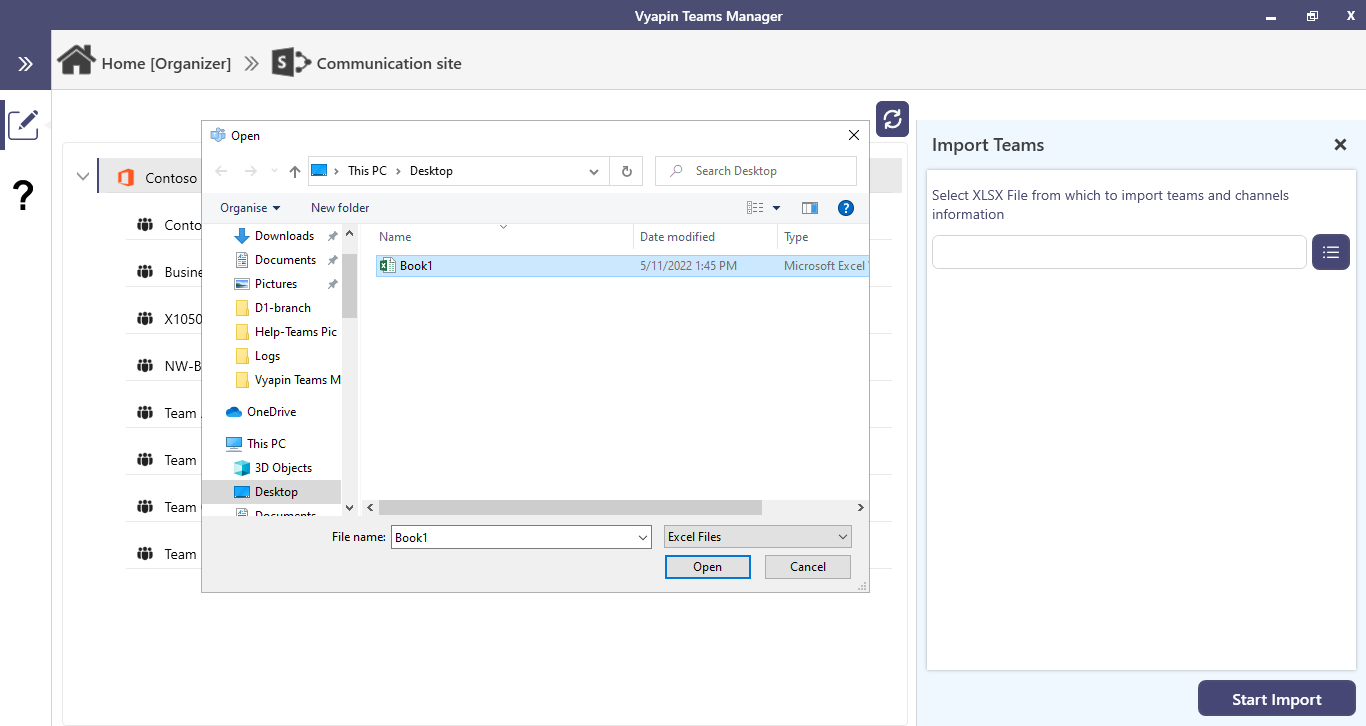Open Home Organizer house icon
This screenshot has height=726, width=1366.
pos(76,60)
